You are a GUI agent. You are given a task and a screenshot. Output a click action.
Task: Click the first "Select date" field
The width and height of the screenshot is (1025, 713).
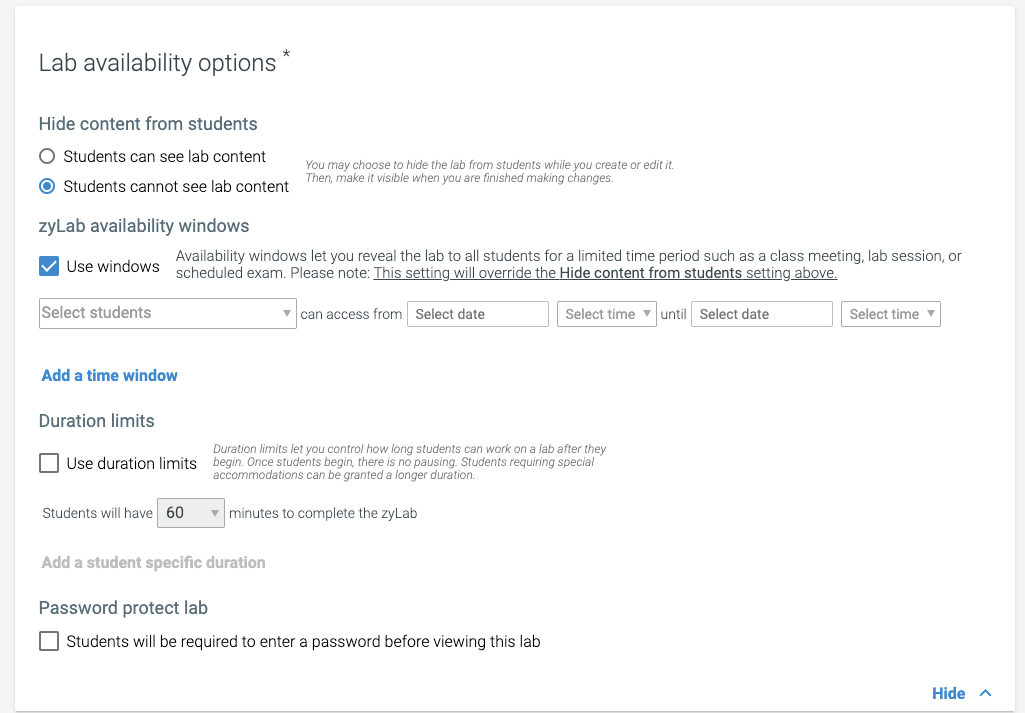[x=477, y=313]
